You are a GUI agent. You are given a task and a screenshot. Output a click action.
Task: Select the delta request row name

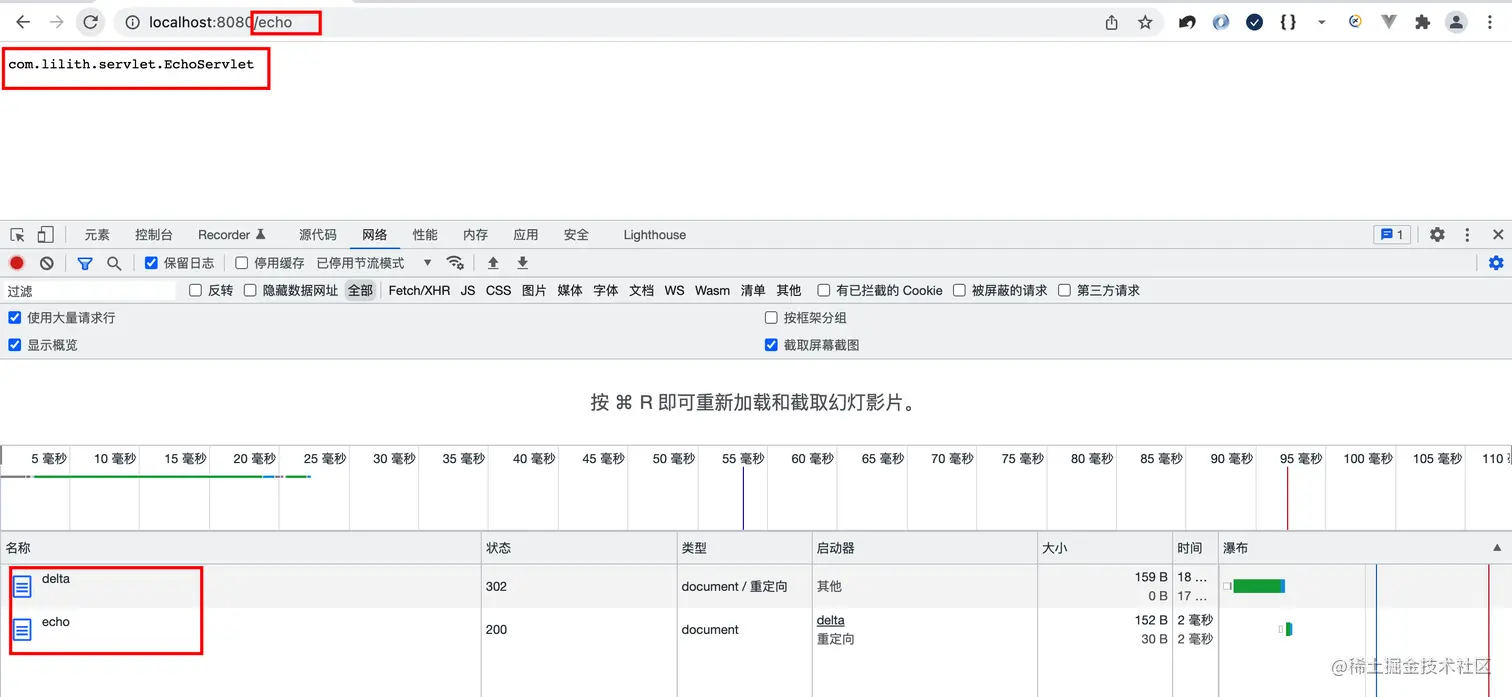[x=56, y=578]
